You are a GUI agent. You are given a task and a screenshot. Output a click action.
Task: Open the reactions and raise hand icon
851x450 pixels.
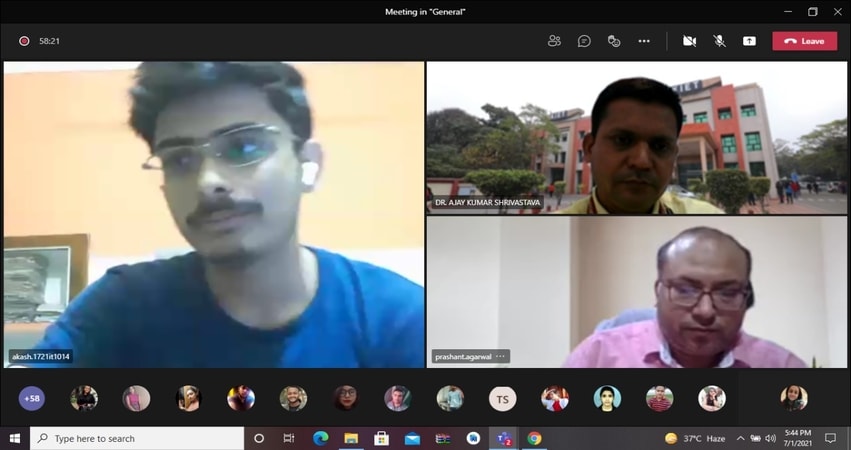click(614, 41)
